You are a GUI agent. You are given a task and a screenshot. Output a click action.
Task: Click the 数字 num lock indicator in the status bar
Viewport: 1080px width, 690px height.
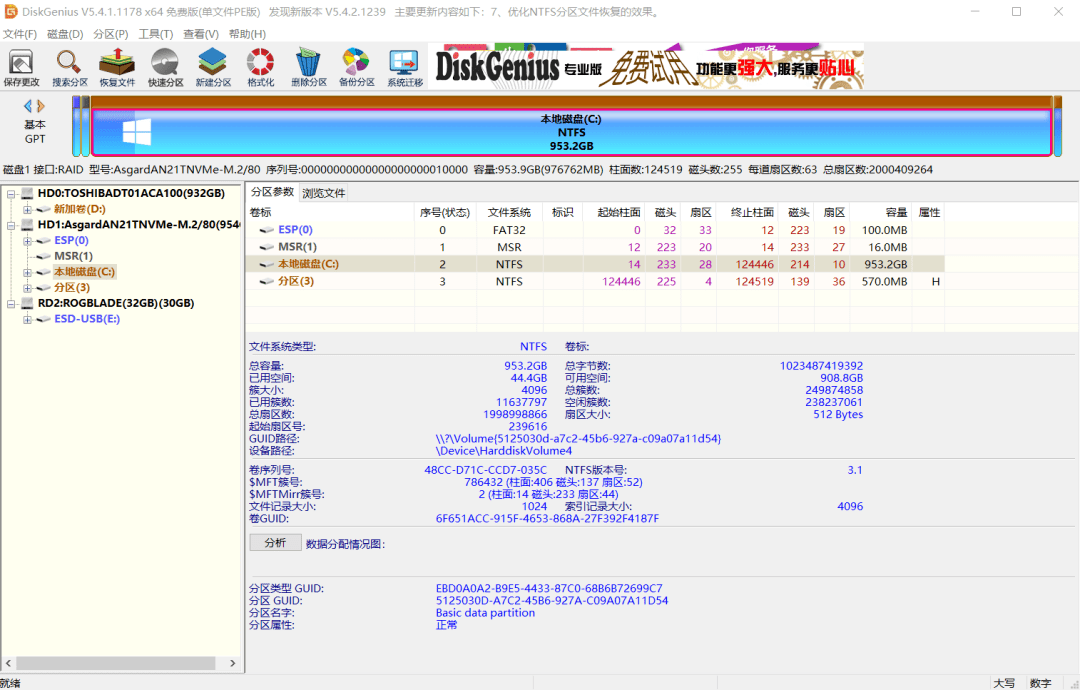click(x=1041, y=683)
